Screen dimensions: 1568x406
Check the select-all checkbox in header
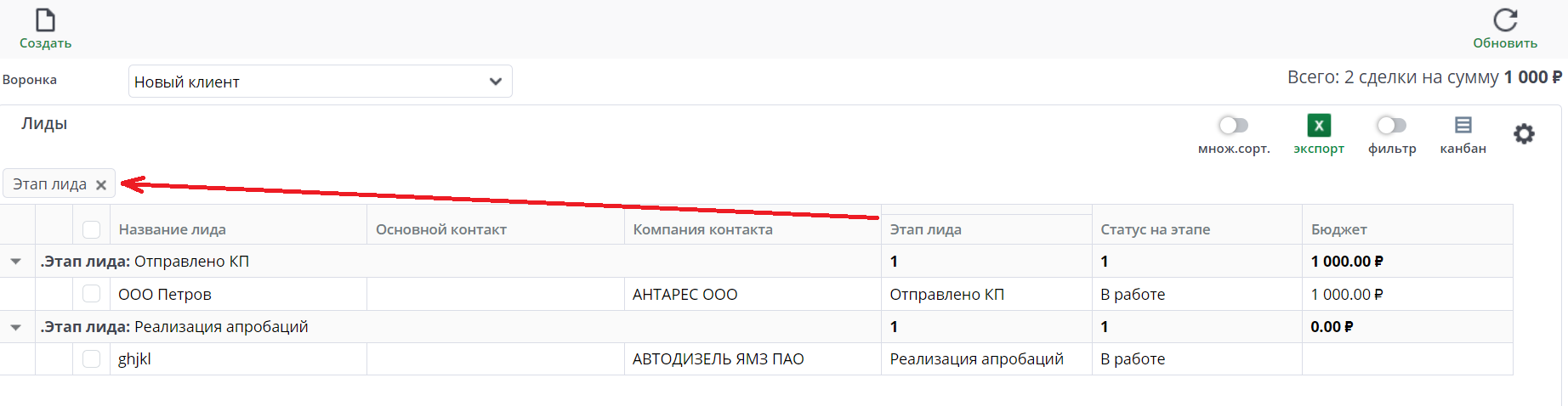[x=92, y=229]
